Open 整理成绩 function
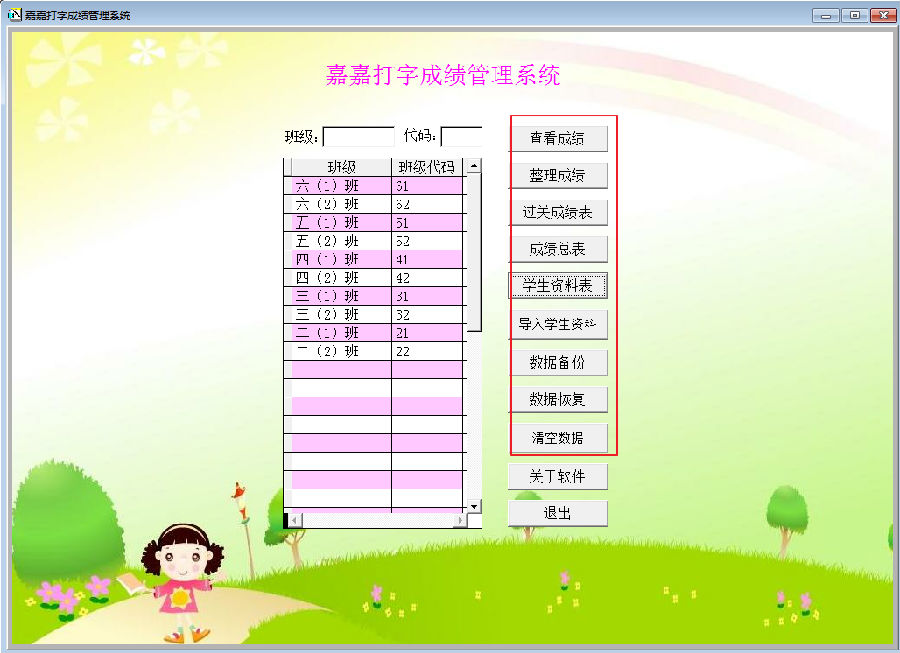This screenshot has width=900, height=653. coord(558,176)
